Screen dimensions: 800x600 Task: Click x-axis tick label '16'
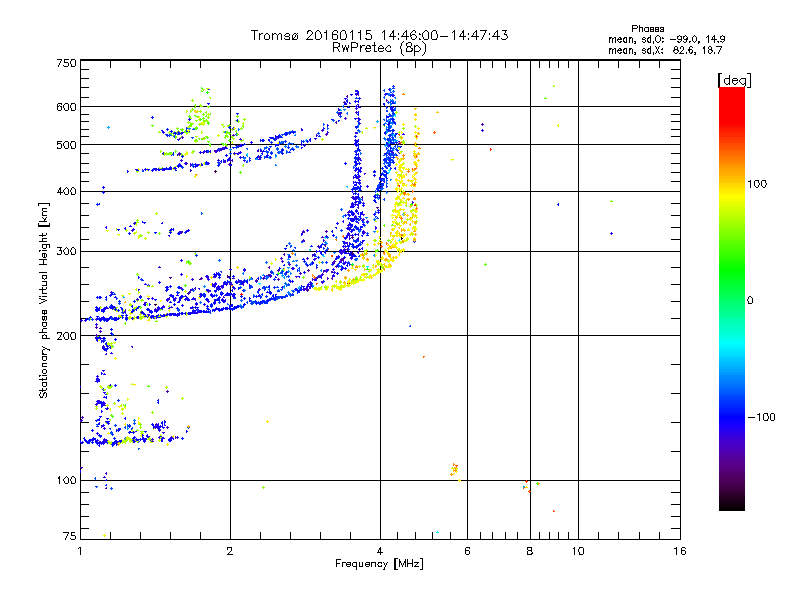680,551
